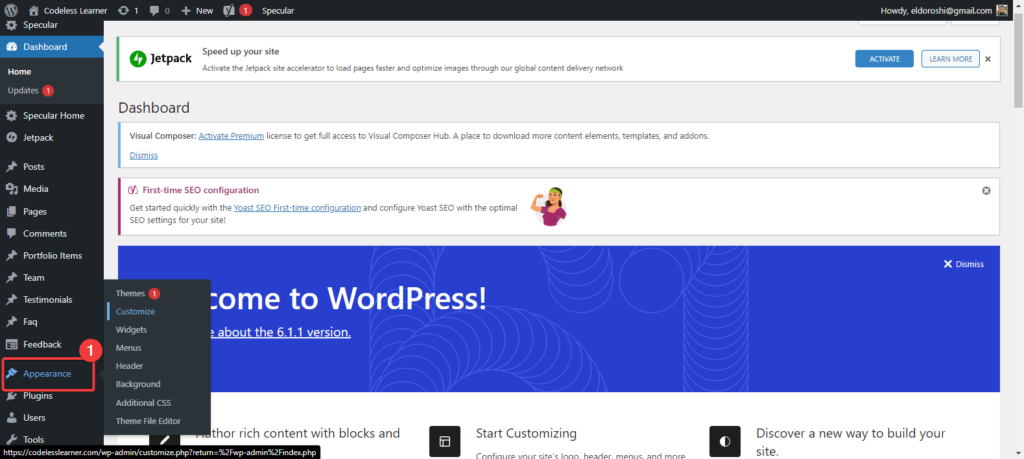The image size is (1024, 459).
Task: Click the Pages icon in sidebar
Action: tap(11, 212)
